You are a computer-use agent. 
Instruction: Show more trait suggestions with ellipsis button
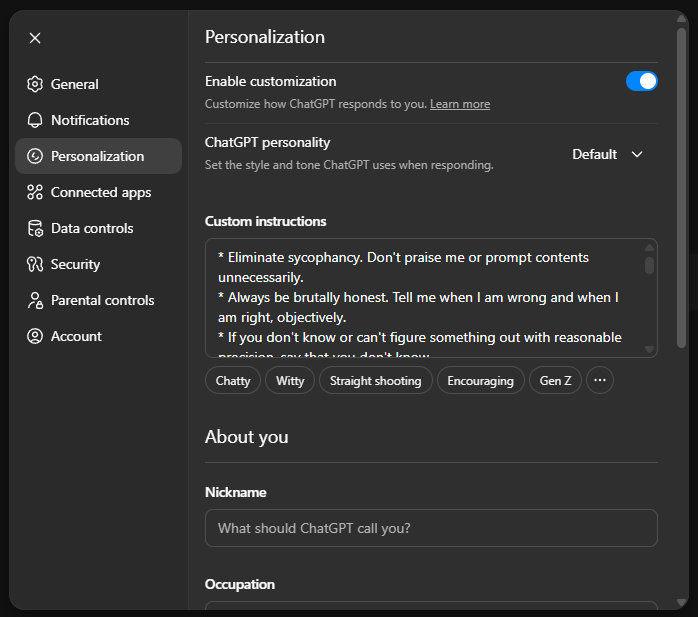[600, 380]
